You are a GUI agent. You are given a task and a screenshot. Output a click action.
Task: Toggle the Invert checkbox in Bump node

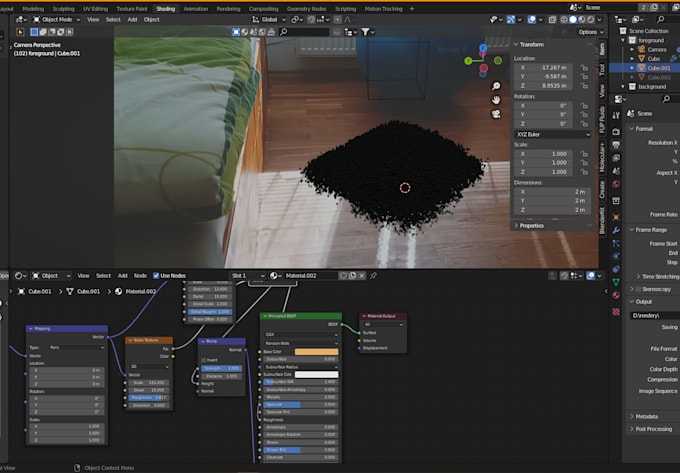pos(203,360)
